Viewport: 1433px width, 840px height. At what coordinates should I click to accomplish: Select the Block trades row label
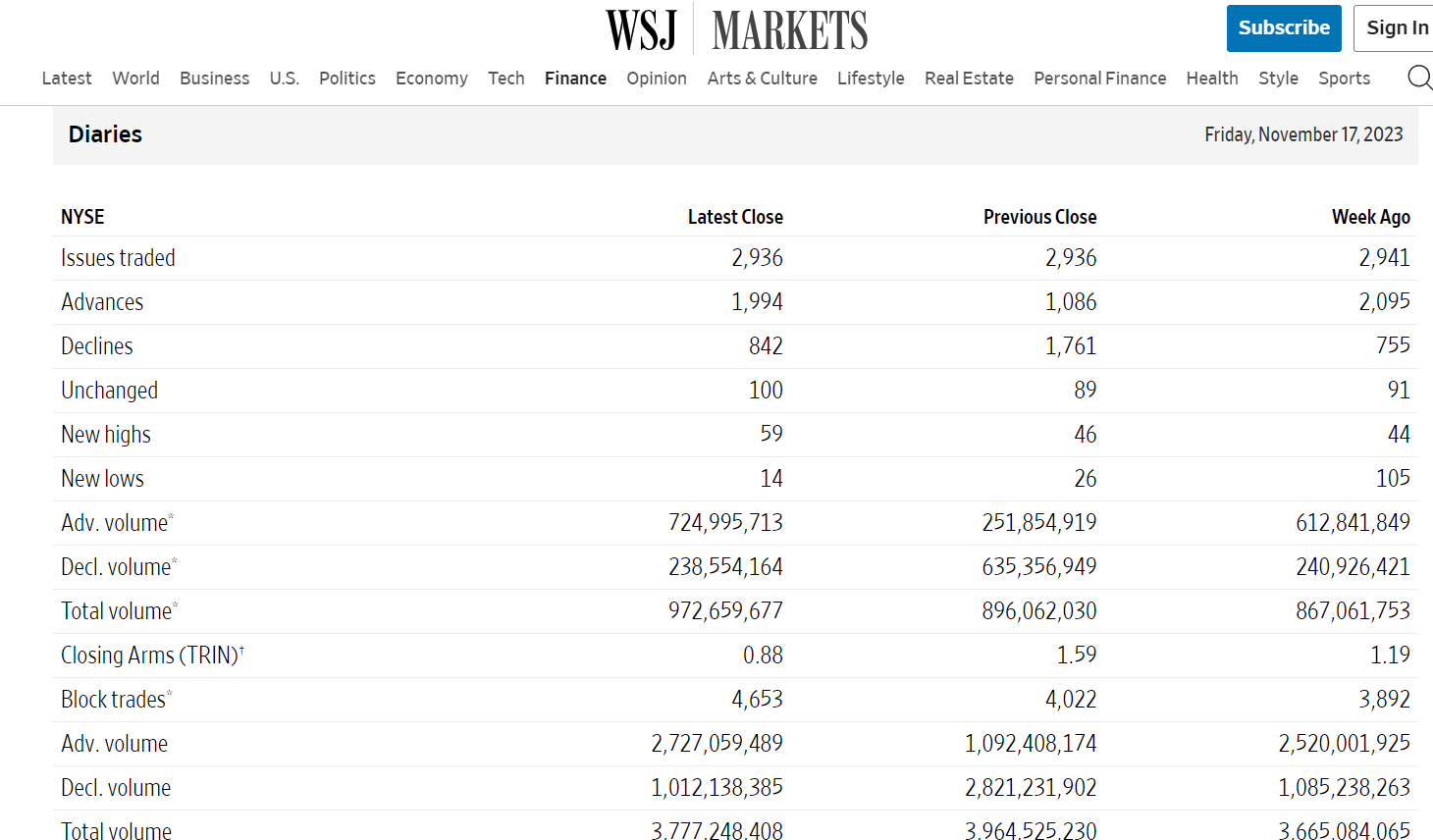click(x=117, y=700)
